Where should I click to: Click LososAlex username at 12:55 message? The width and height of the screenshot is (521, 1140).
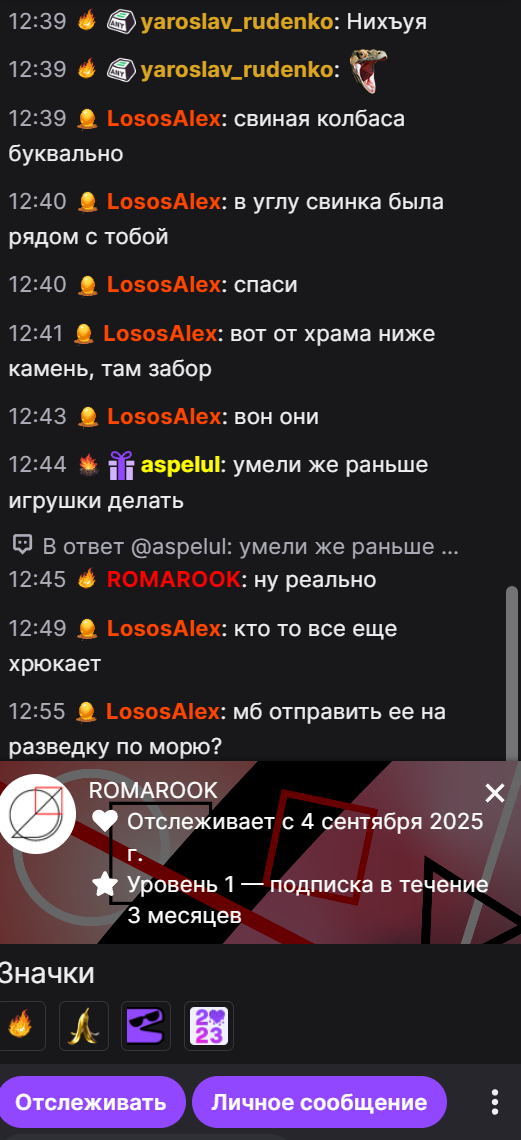(x=163, y=711)
